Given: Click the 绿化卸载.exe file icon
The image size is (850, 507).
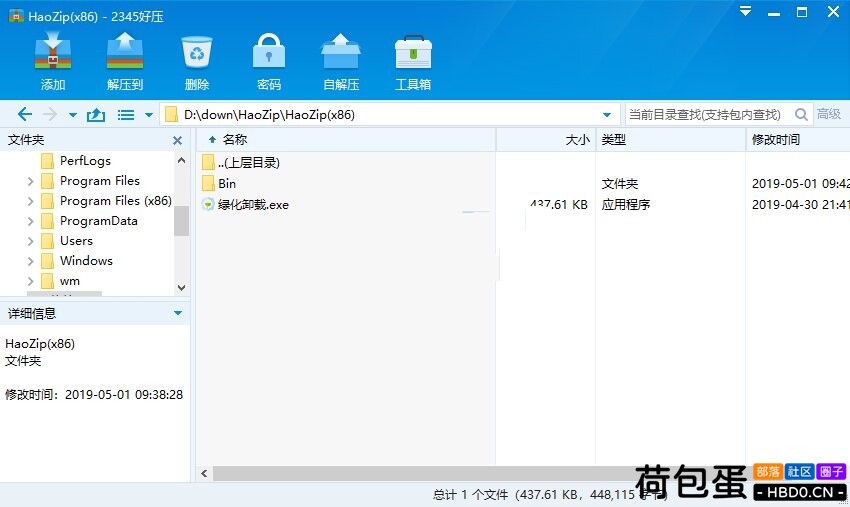Looking at the screenshot, I should coord(208,204).
